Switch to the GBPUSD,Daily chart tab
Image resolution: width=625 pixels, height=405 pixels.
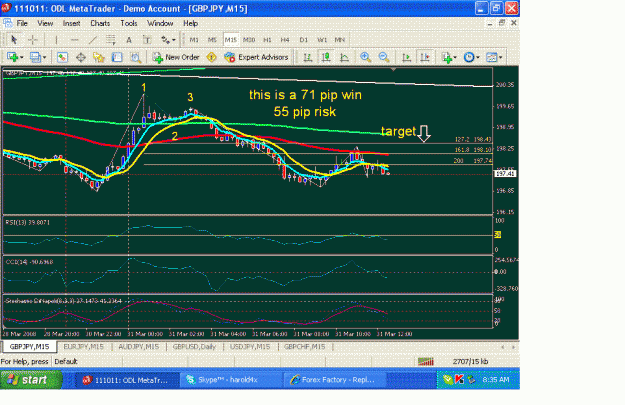(x=195, y=347)
